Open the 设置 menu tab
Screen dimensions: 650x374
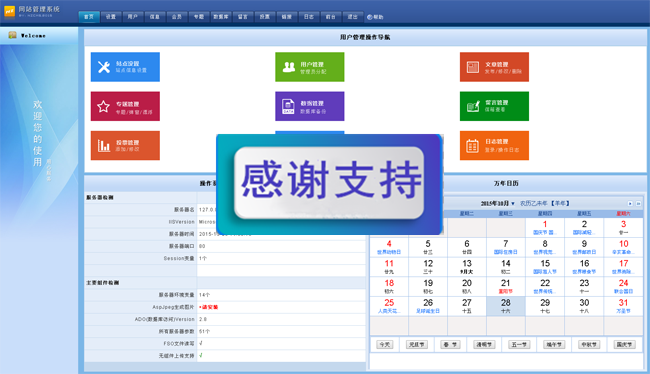click(111, 17)
